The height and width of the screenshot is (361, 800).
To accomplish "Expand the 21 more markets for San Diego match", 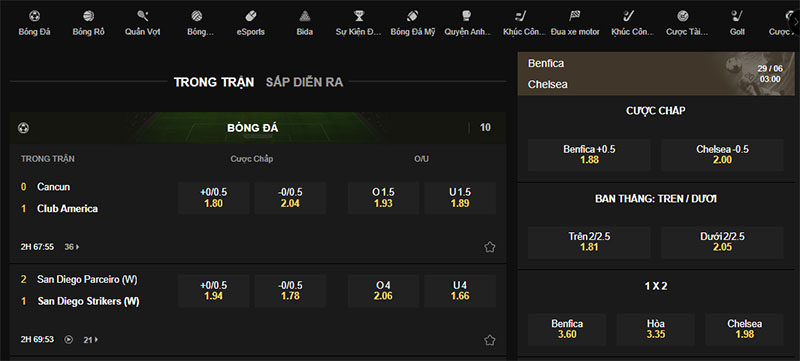I will (91, 339).
